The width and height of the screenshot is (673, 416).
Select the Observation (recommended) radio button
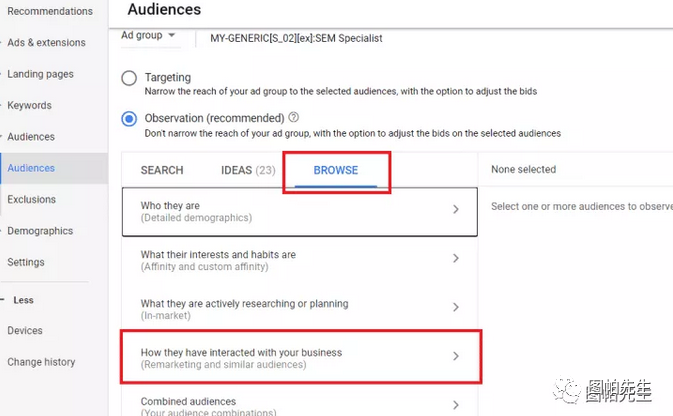tap(129, 119)
